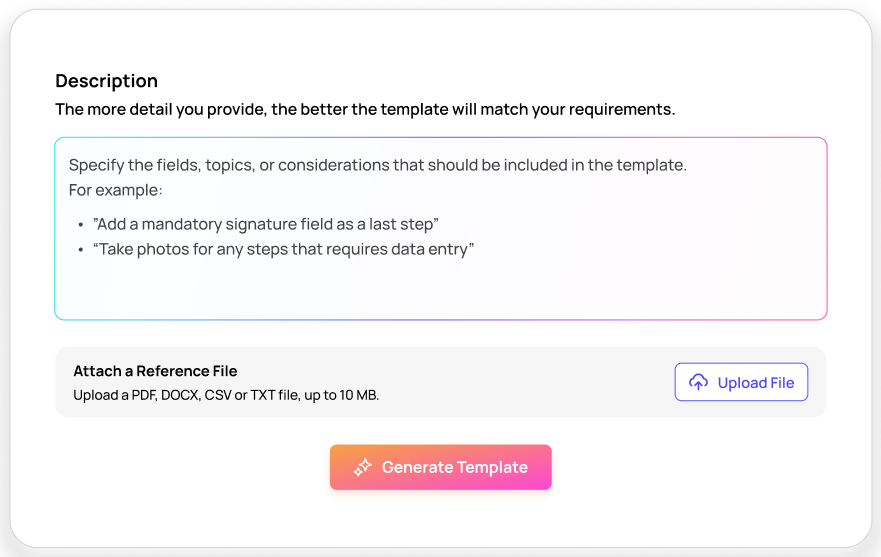Click the bullet before the signature example
881x557 pixels.
[79, 224]
